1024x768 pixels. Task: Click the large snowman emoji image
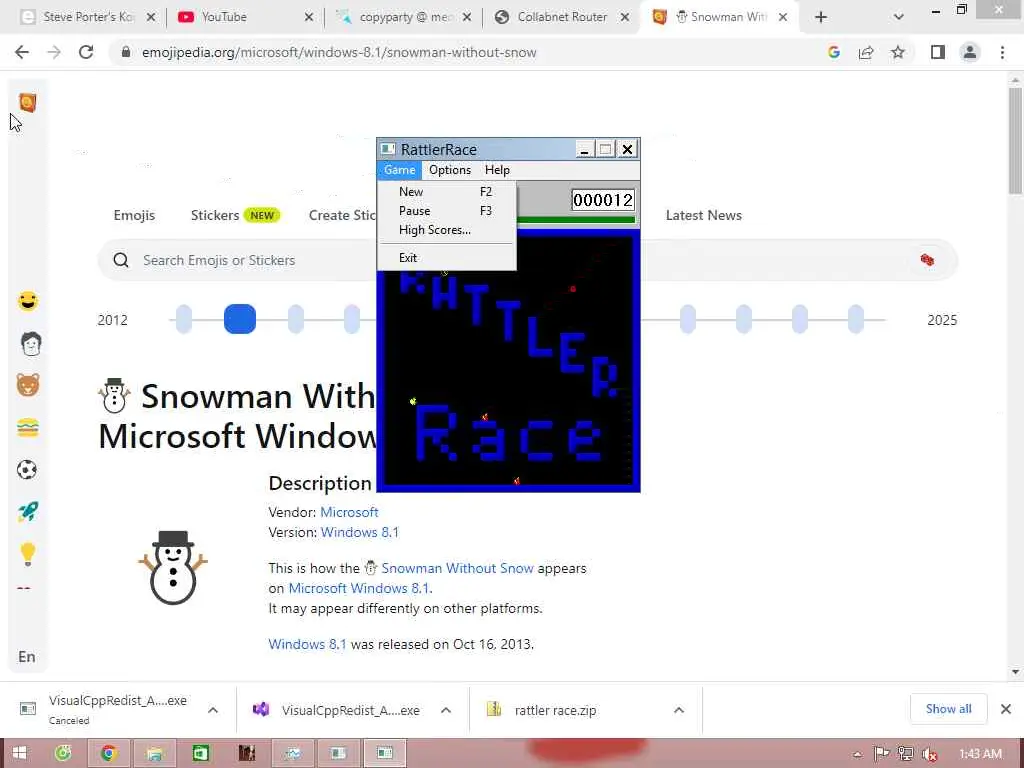click(x=172, y=567)
